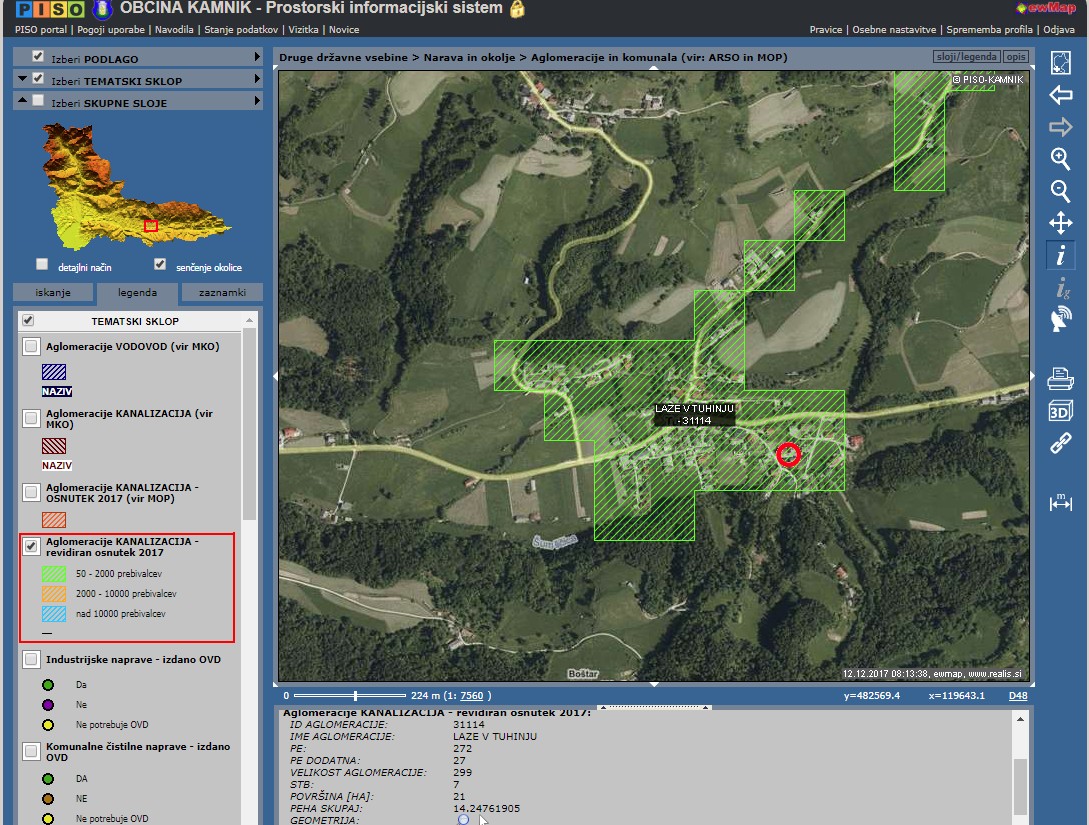Click the 'sloji/legenda' button
1089x825 pixels.
pos(964,57)
